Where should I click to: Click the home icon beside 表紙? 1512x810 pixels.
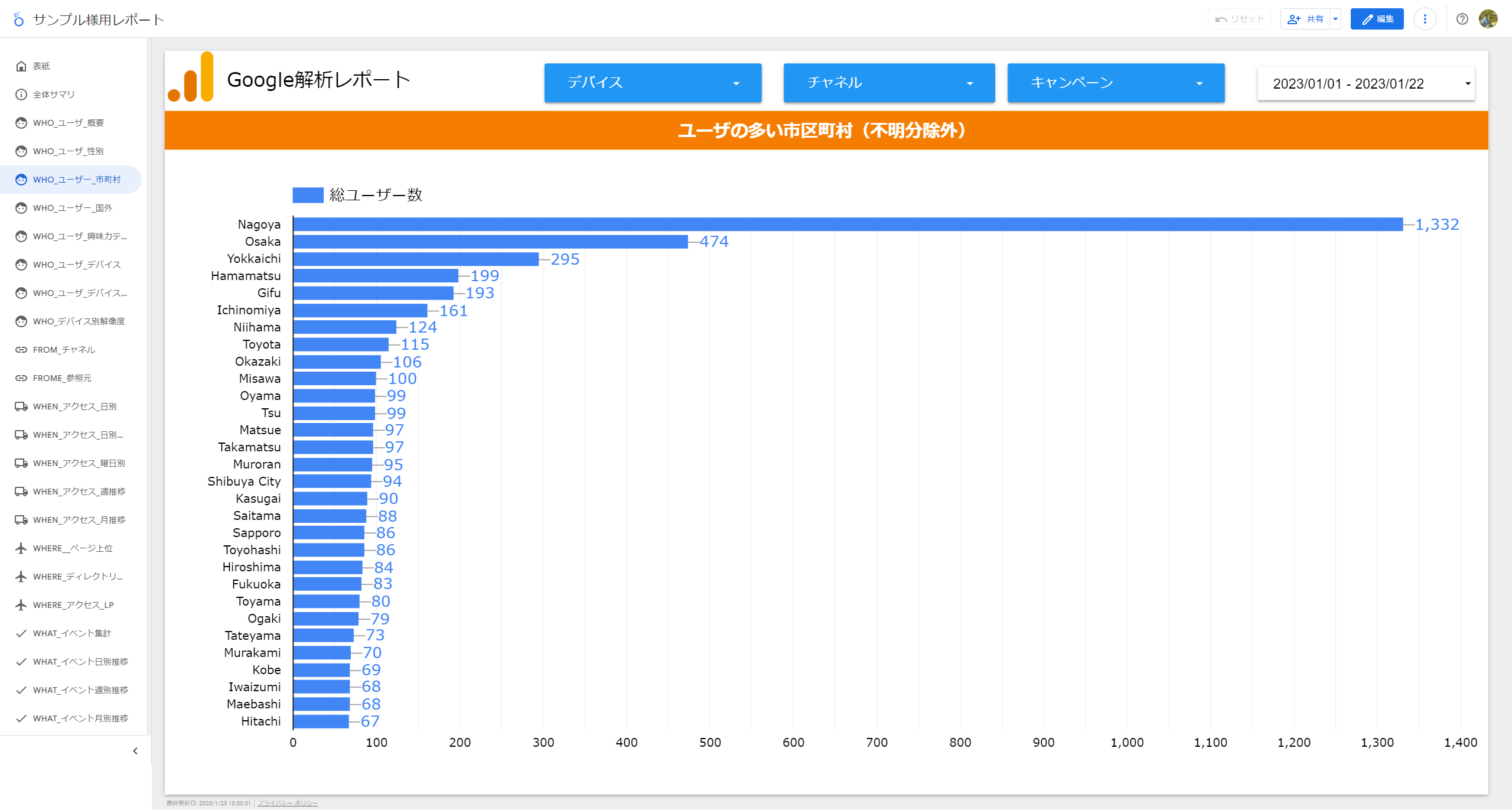click(21, 66)
